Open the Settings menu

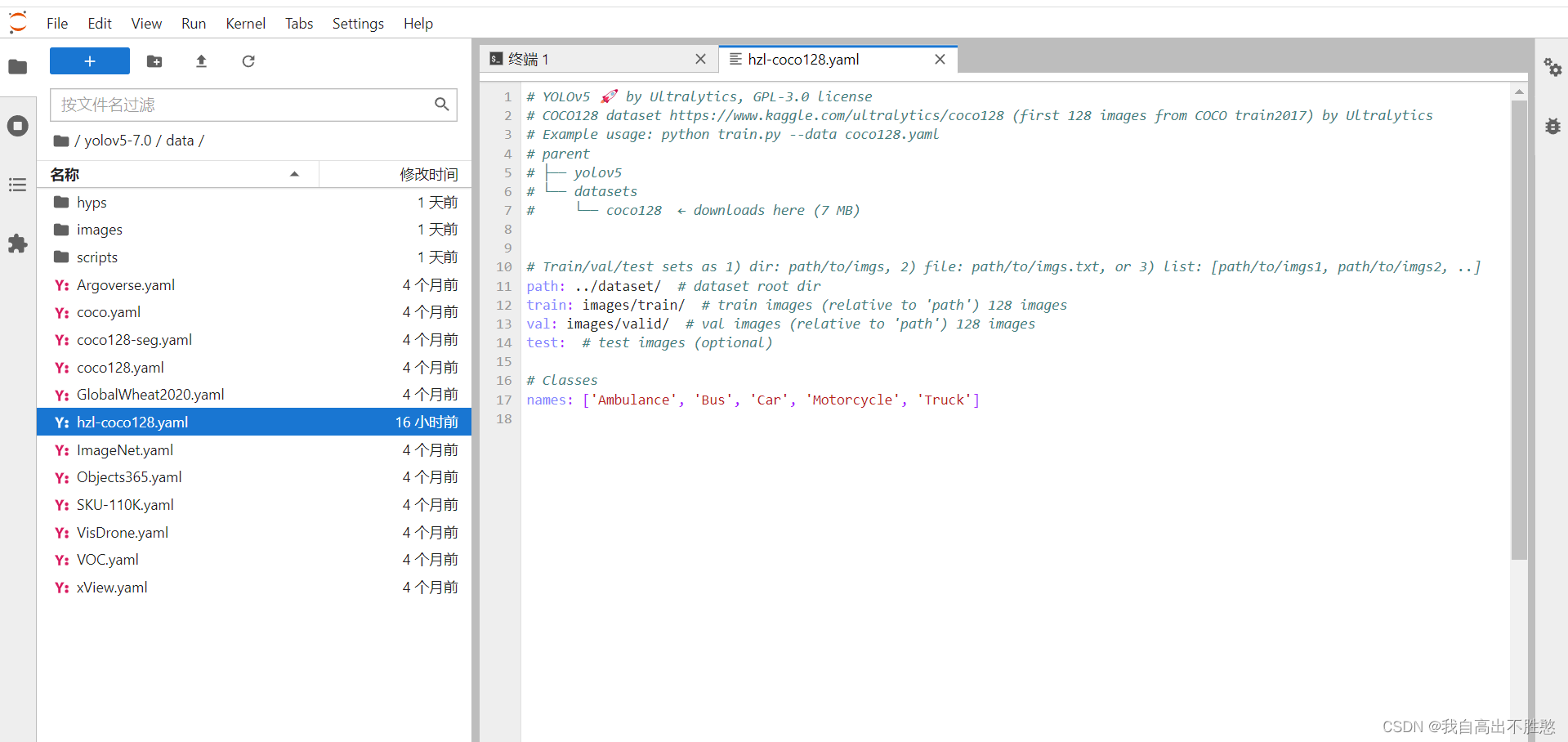(x=358, y=24)
